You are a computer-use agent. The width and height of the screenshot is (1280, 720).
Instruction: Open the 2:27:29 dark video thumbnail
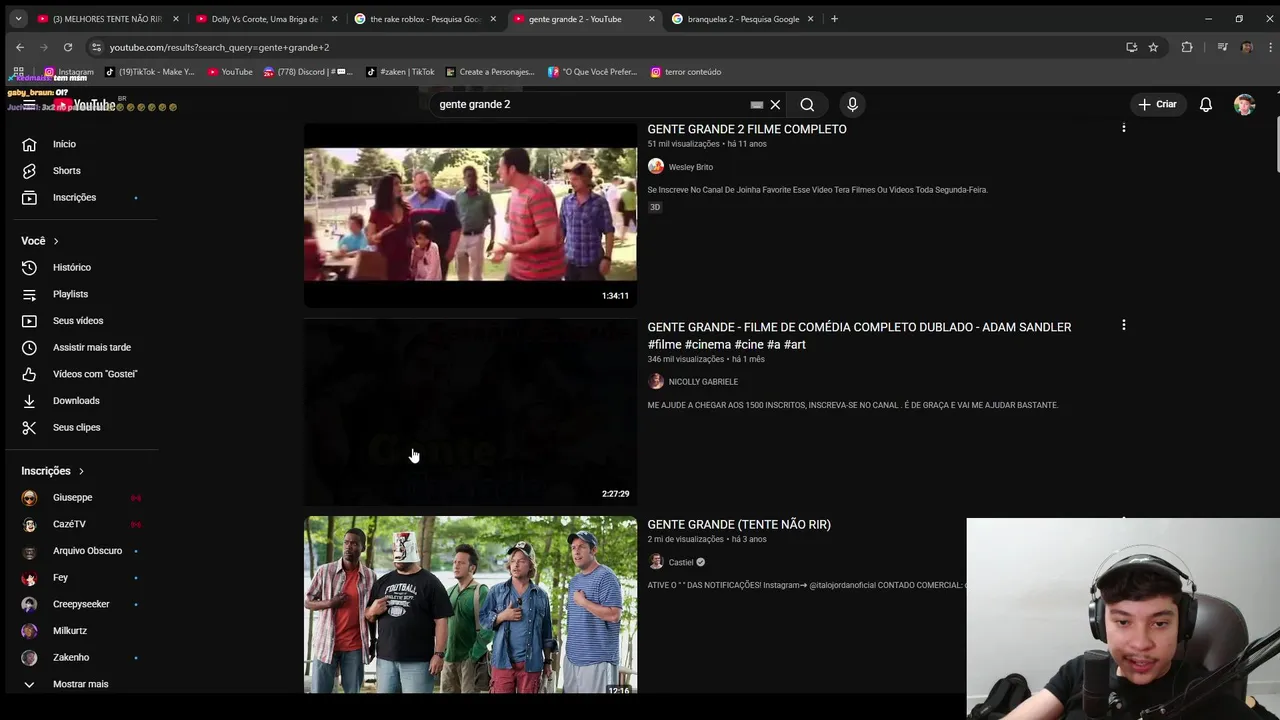470,412
